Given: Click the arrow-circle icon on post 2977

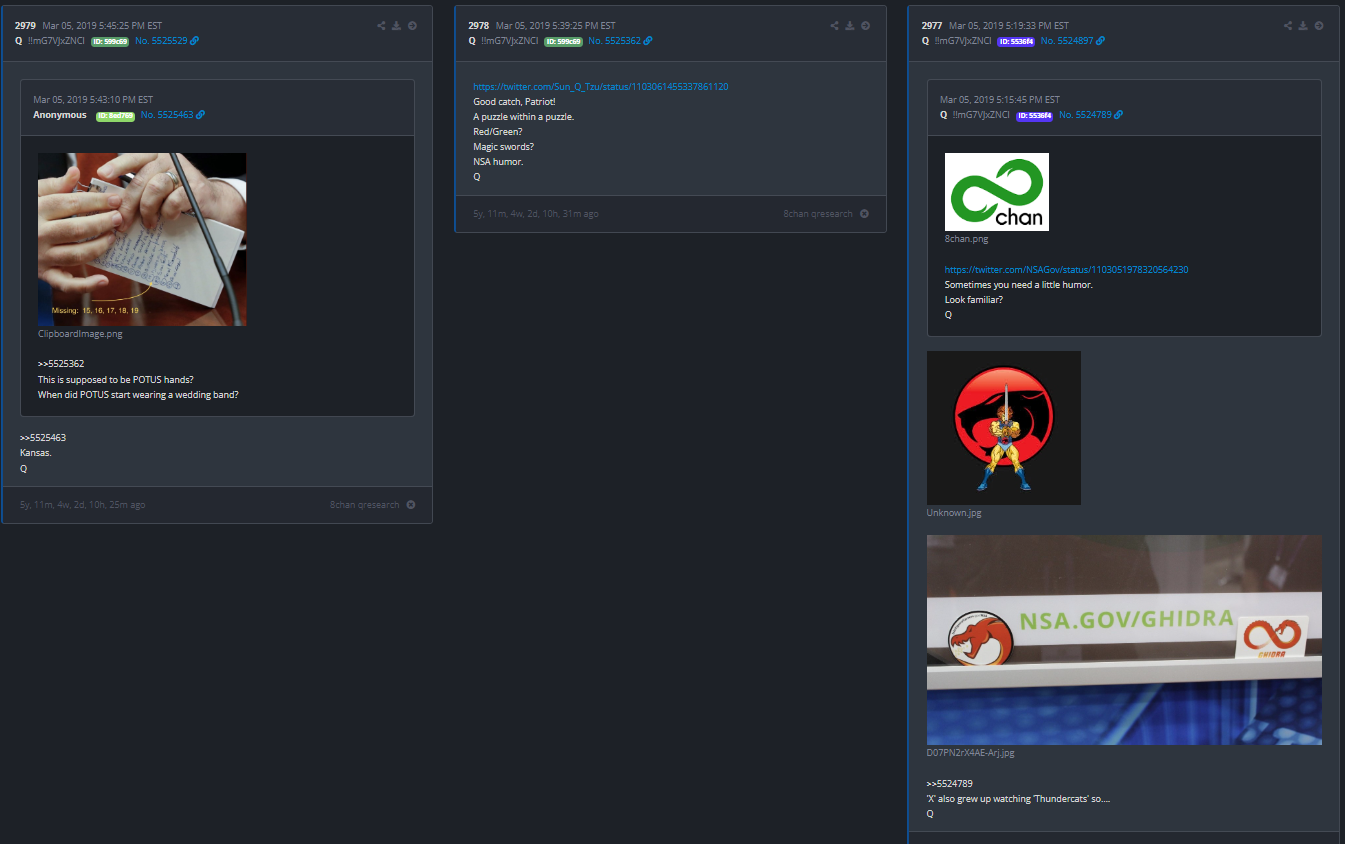Looking at the screenshot, I should (x=1319, y=26).
